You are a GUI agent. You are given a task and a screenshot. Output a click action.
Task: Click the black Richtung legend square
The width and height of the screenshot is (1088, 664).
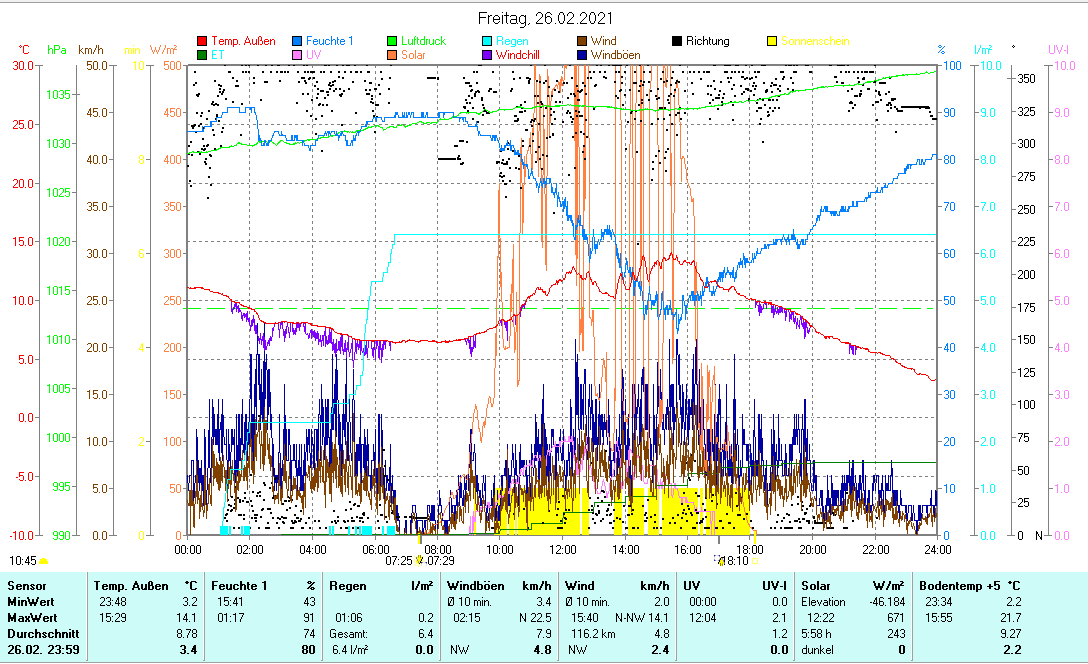click(677, 41)
